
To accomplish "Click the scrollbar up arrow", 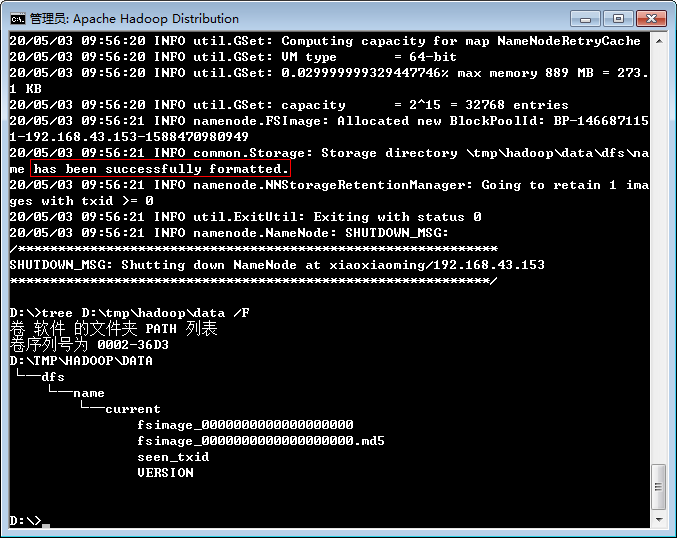I will coord(659,41).
